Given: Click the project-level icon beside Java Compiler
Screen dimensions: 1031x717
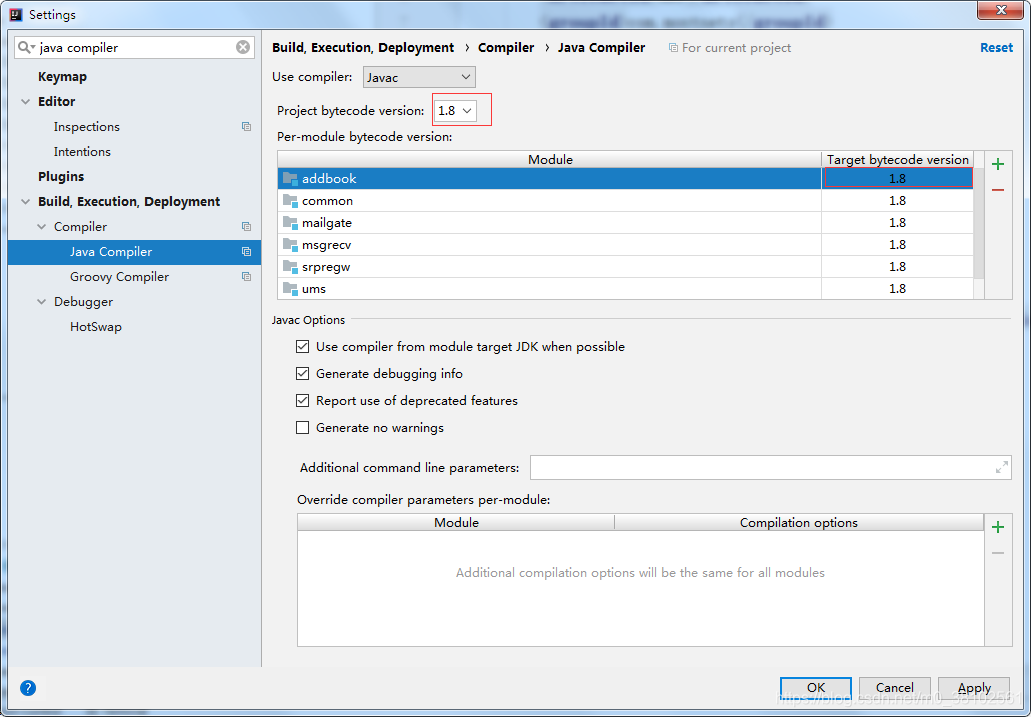Looking at the screenshot, I should [x=247, y=251].
